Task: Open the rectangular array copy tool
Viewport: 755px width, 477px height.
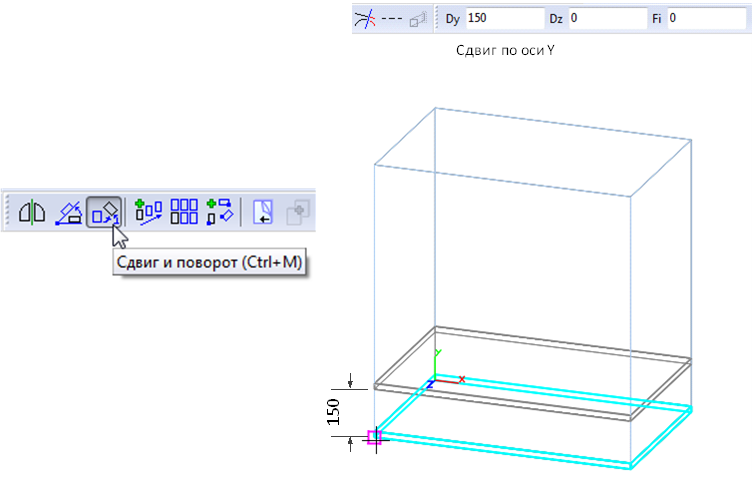Action: pyautogui.click(x=184, y=212)
